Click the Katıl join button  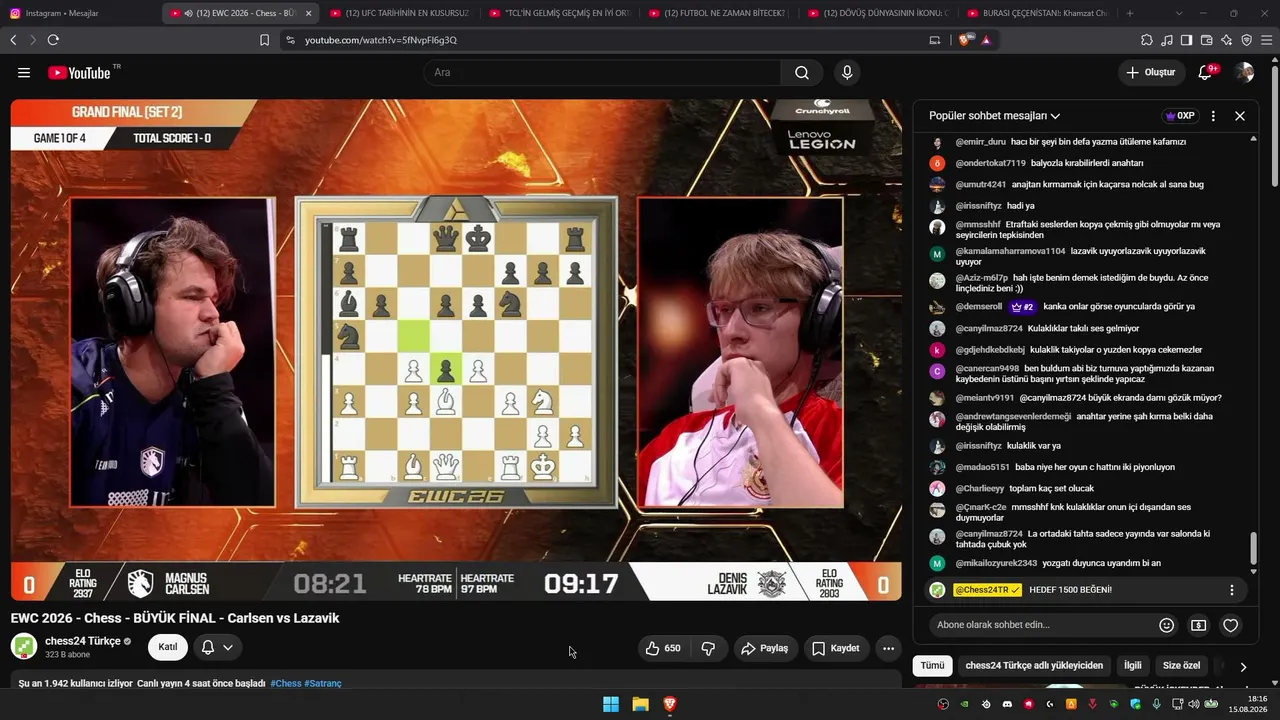[168, 647]
